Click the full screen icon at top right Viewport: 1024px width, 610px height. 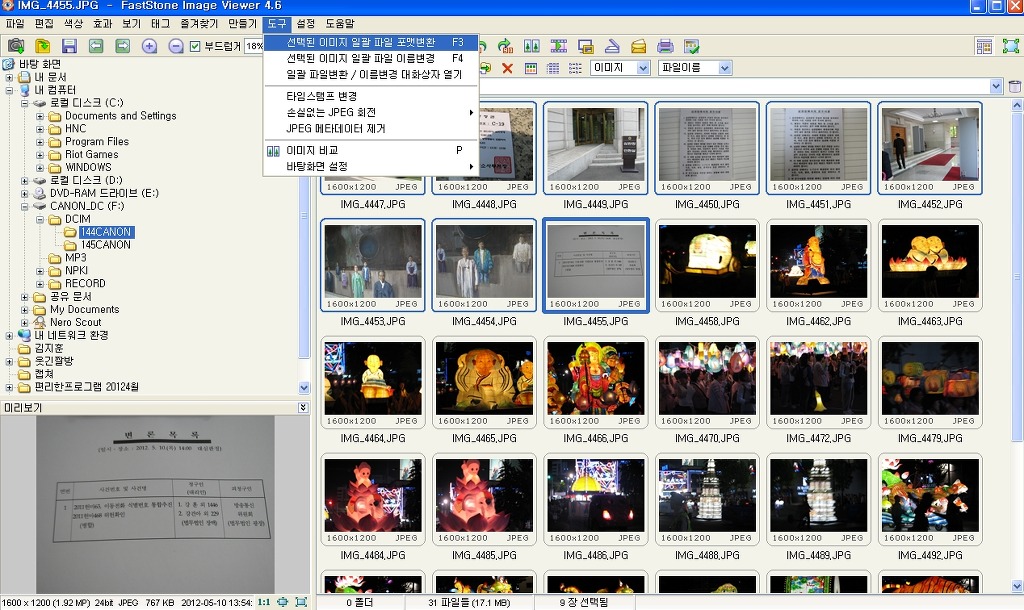[x=1012, y=46]
